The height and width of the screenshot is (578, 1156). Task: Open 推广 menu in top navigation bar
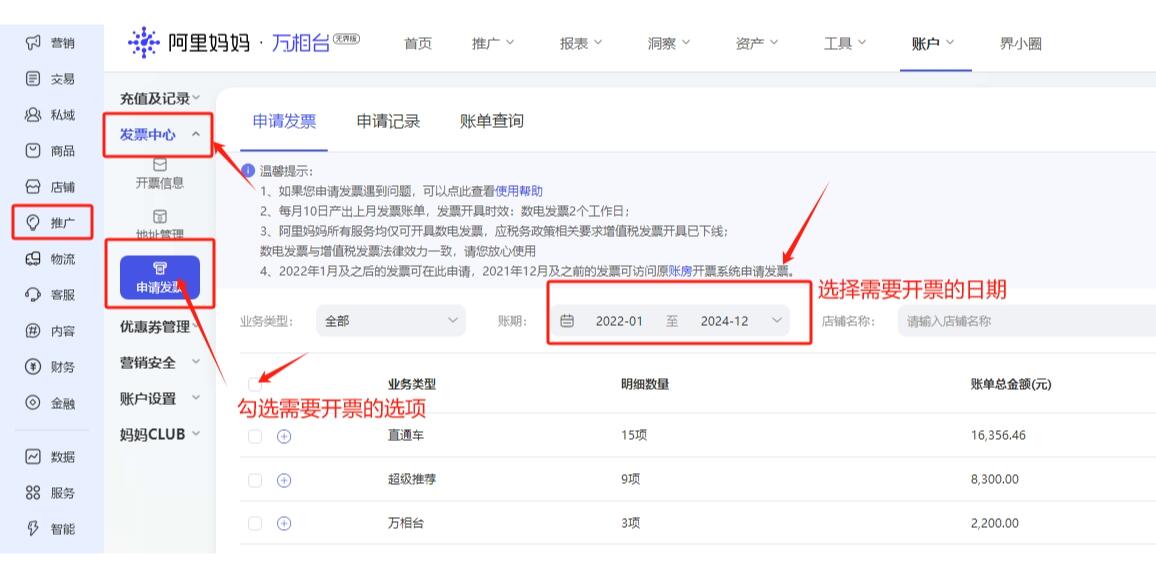pos(493,43)
